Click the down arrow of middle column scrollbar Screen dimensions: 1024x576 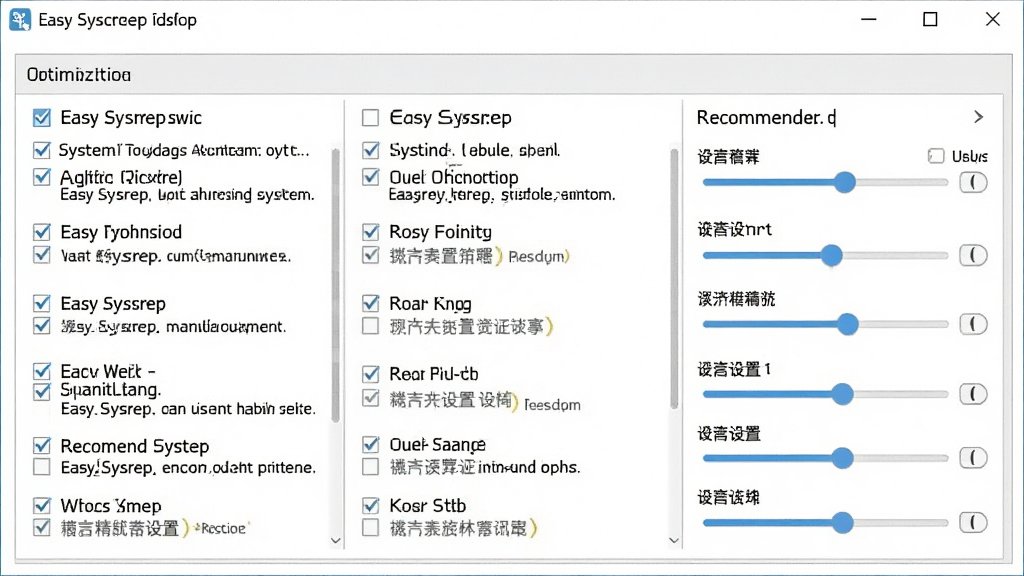pyautogui.click(x=674, y=541)
